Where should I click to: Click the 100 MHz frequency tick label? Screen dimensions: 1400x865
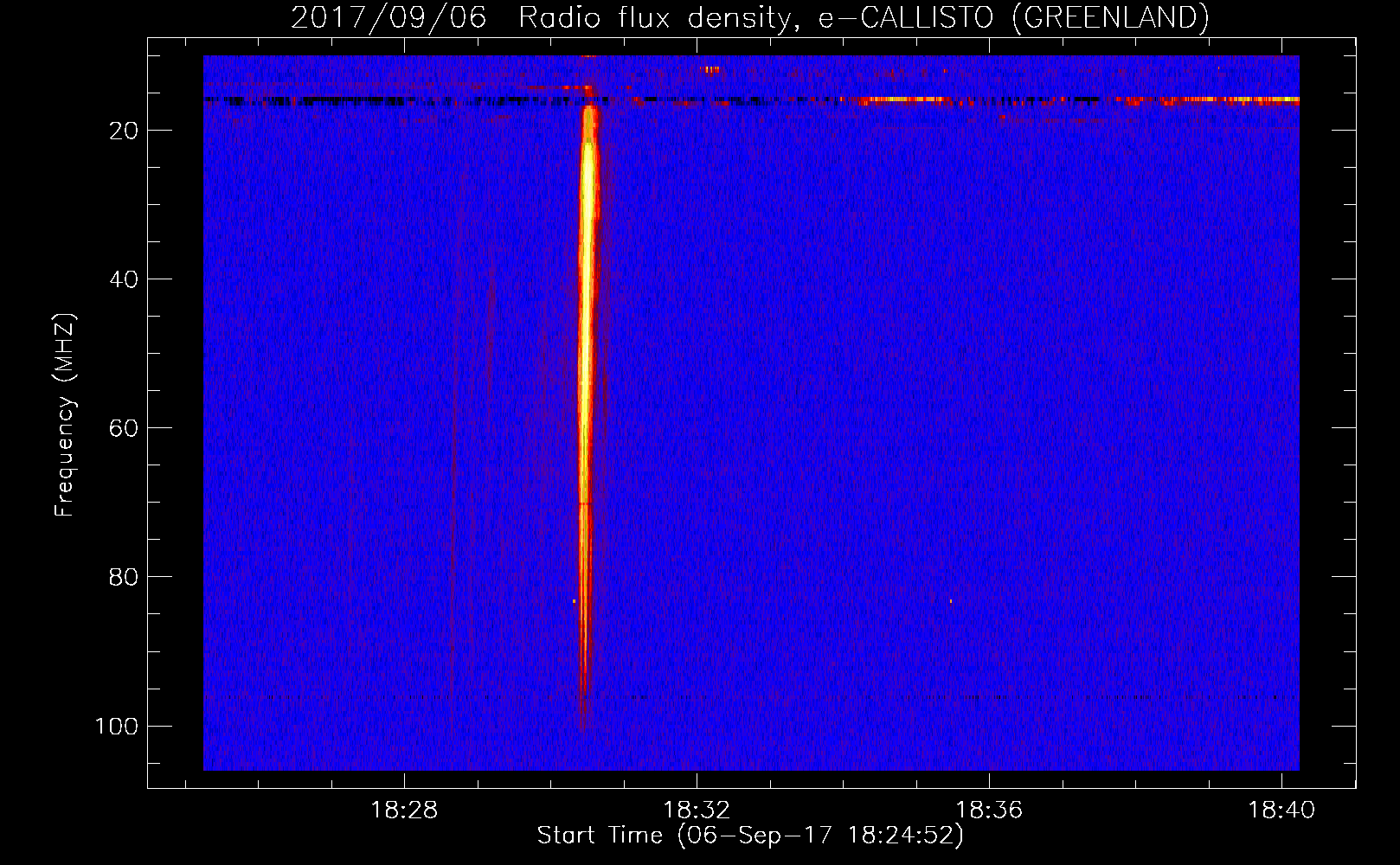click(117, 726)
